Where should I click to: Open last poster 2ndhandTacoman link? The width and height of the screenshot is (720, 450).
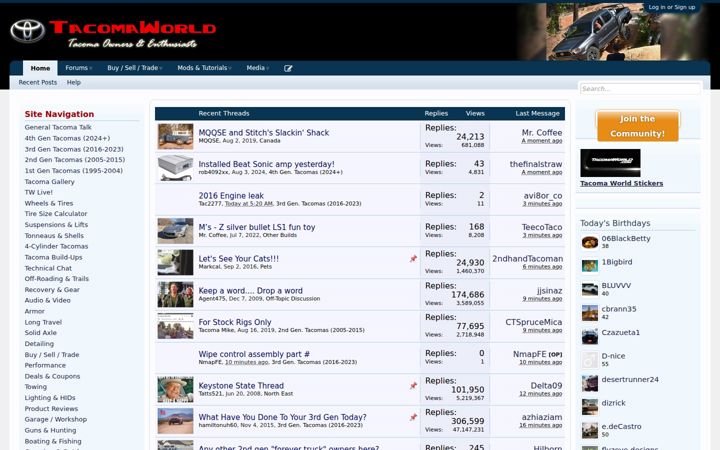pos(528,259)
